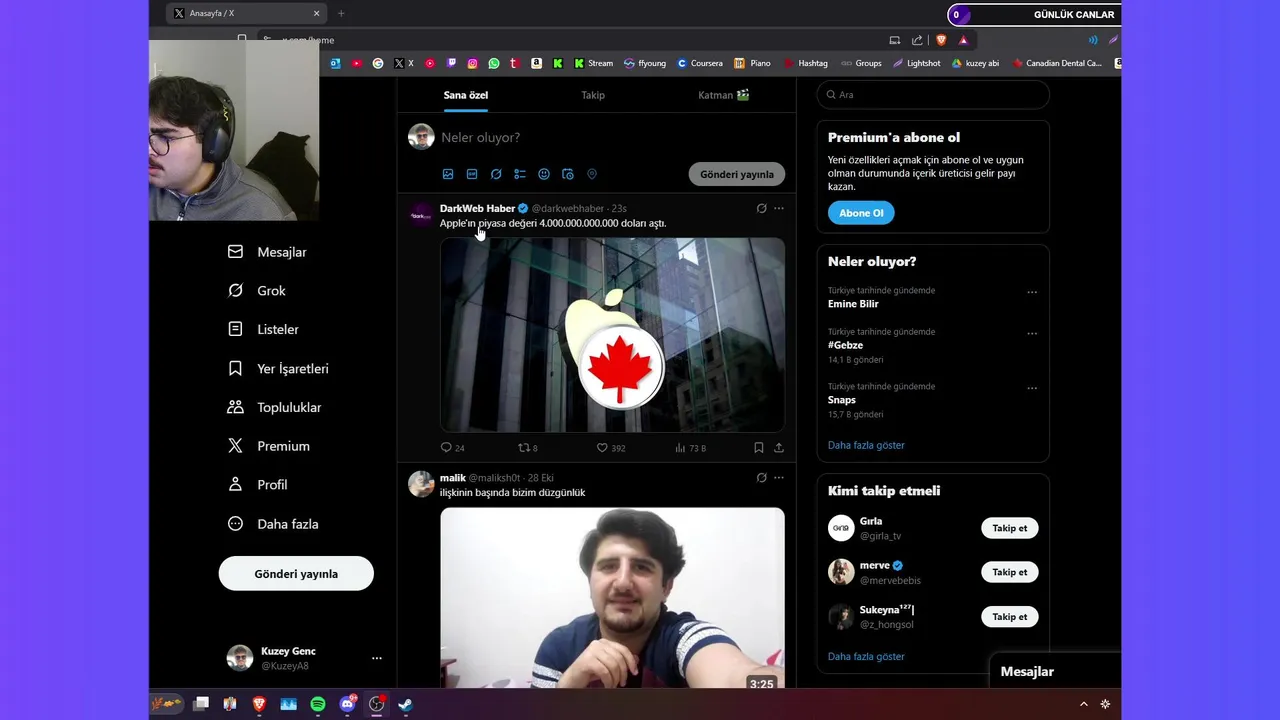
Task: Open Mesajlar in left sidebar
Action: pos(267,252)
